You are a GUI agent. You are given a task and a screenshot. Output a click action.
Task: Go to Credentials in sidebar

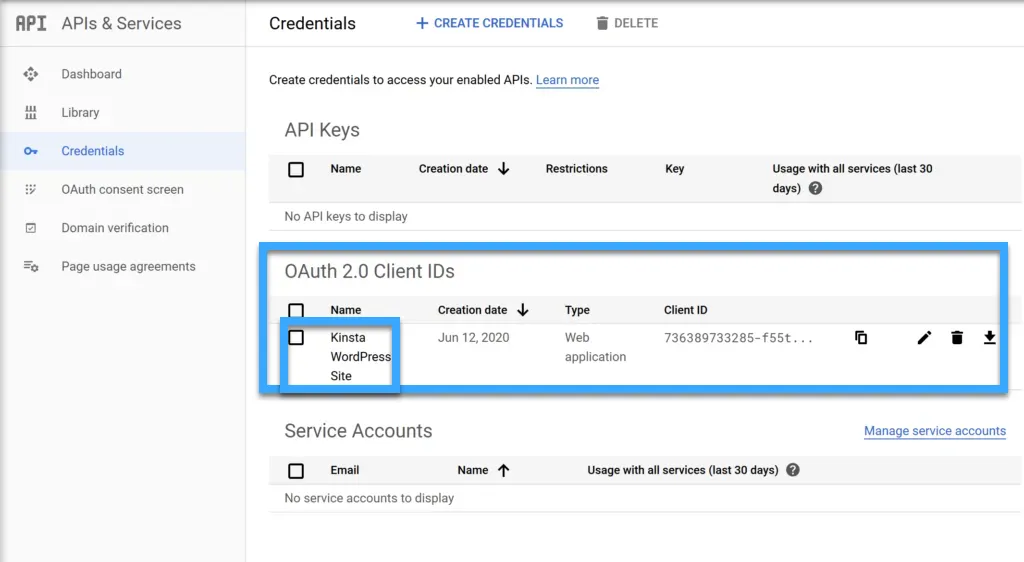click(93, 151)
